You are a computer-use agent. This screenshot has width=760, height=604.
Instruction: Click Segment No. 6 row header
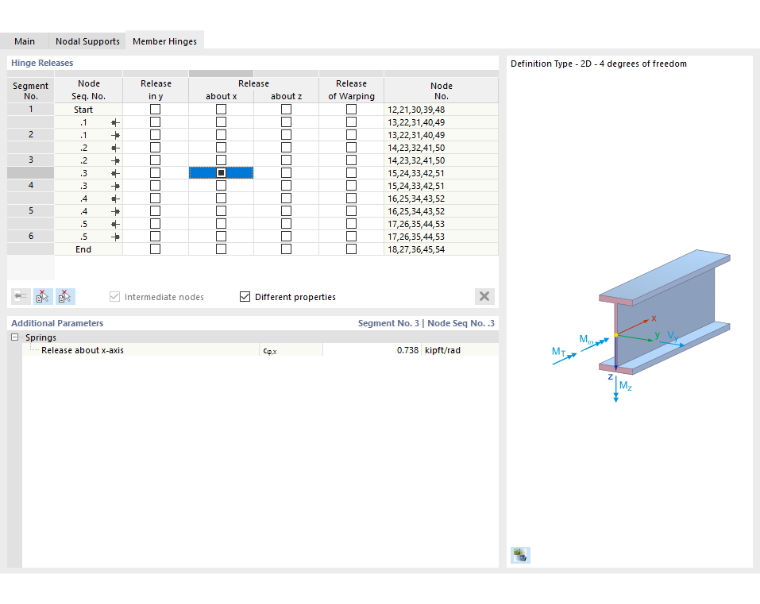(31, 237)
